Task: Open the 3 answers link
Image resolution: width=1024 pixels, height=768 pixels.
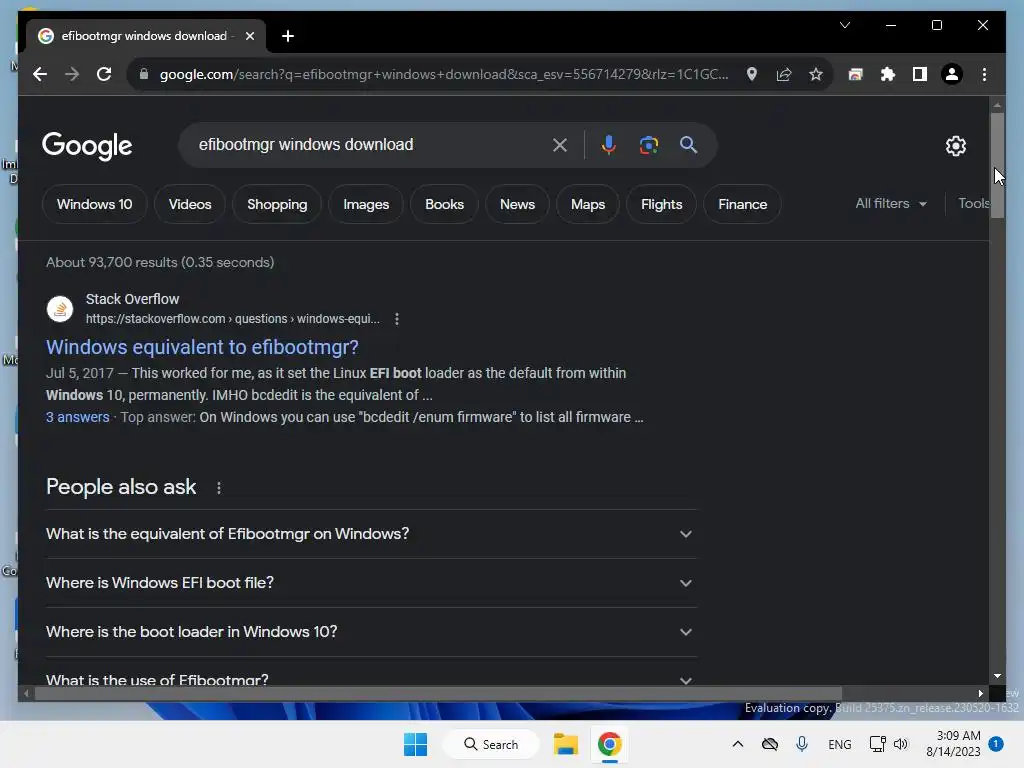Action: pyautogui.click(x=78, y=417)
